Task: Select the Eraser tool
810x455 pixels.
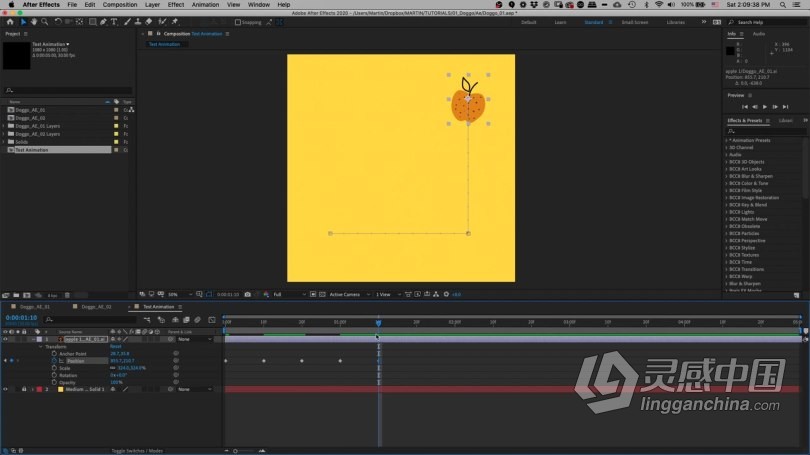Action: coord(149,22)
